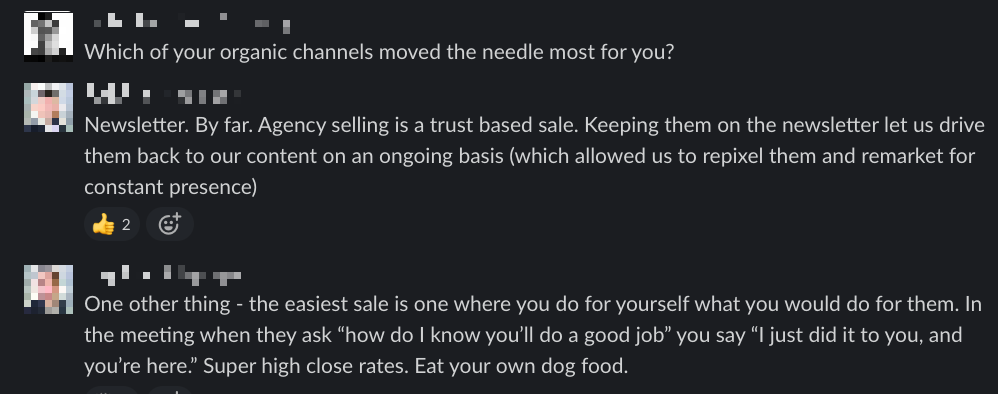Select the 'Which of your organic channels' message

click(x=379, y=52)
